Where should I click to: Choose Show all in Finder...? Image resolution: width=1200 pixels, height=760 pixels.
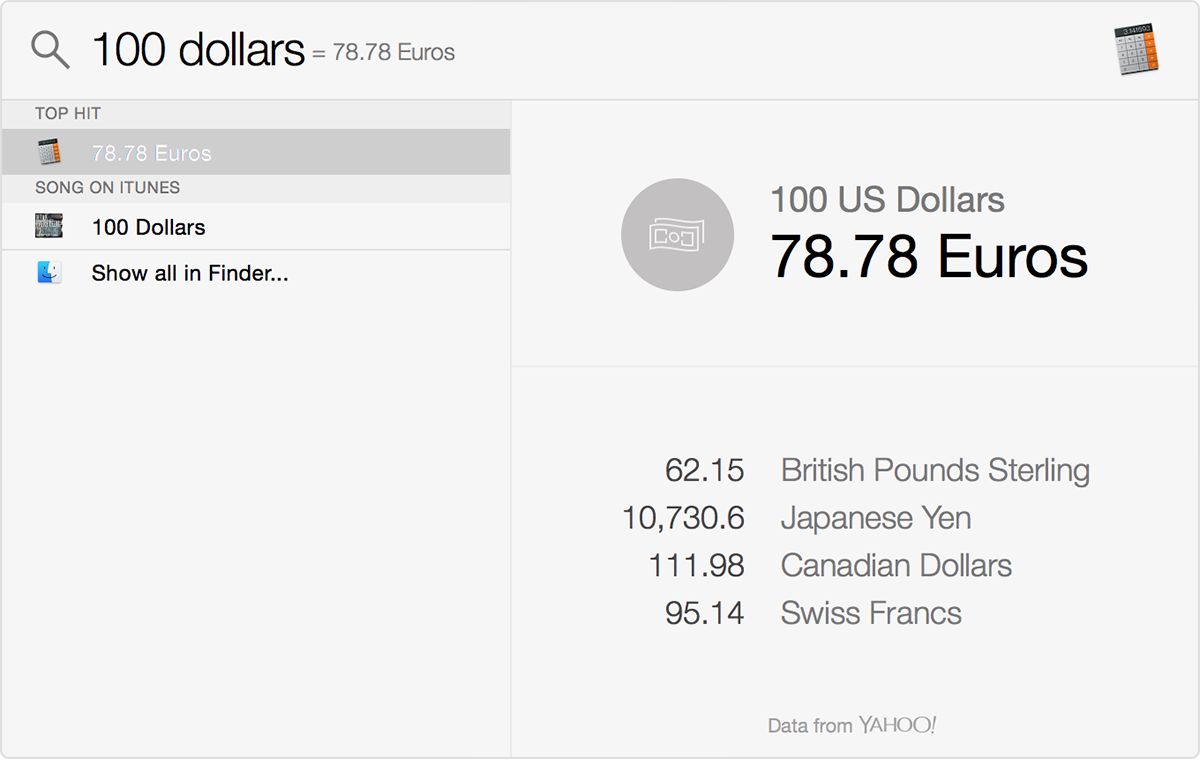256,273
